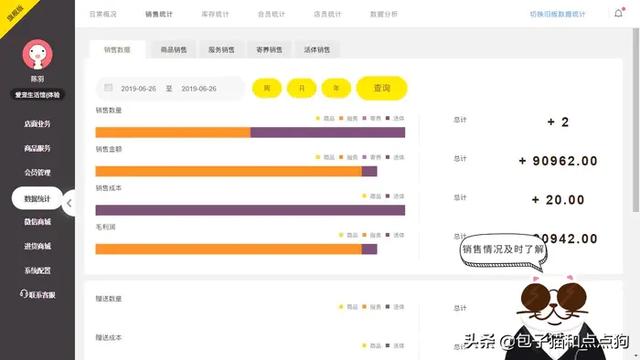
Task: Click the 切换旧版数据统计 link
Action: click(558, 14)
